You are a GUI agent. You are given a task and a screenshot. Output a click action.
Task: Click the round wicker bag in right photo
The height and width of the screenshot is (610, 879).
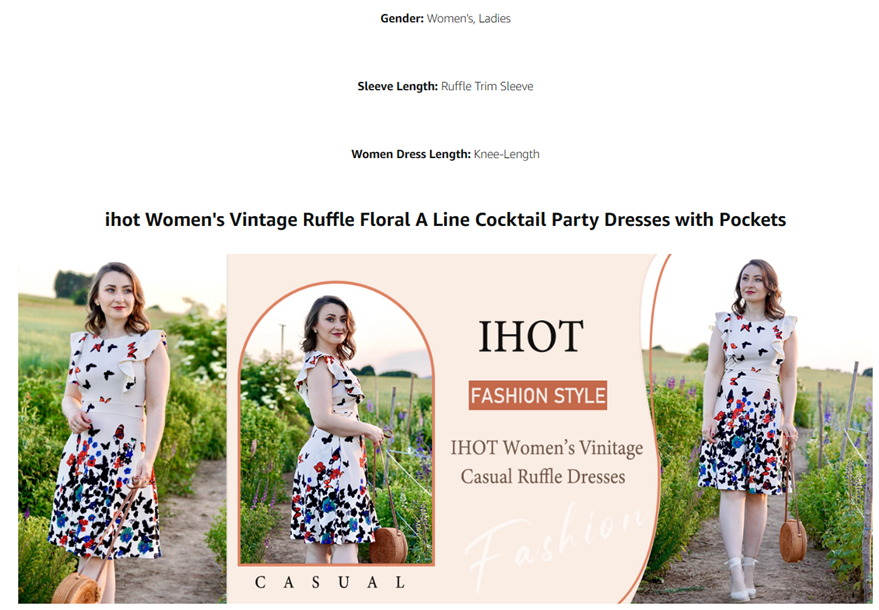793,540
